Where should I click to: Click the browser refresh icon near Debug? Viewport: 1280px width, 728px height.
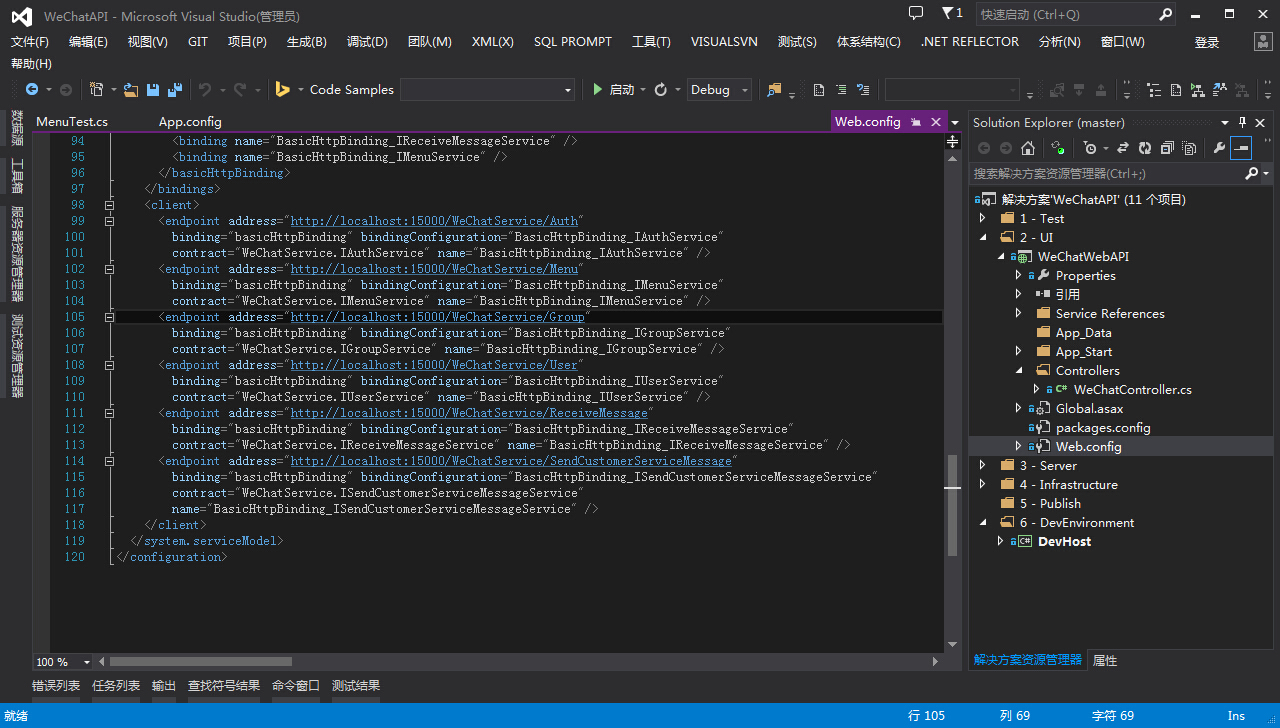(660, 89)
